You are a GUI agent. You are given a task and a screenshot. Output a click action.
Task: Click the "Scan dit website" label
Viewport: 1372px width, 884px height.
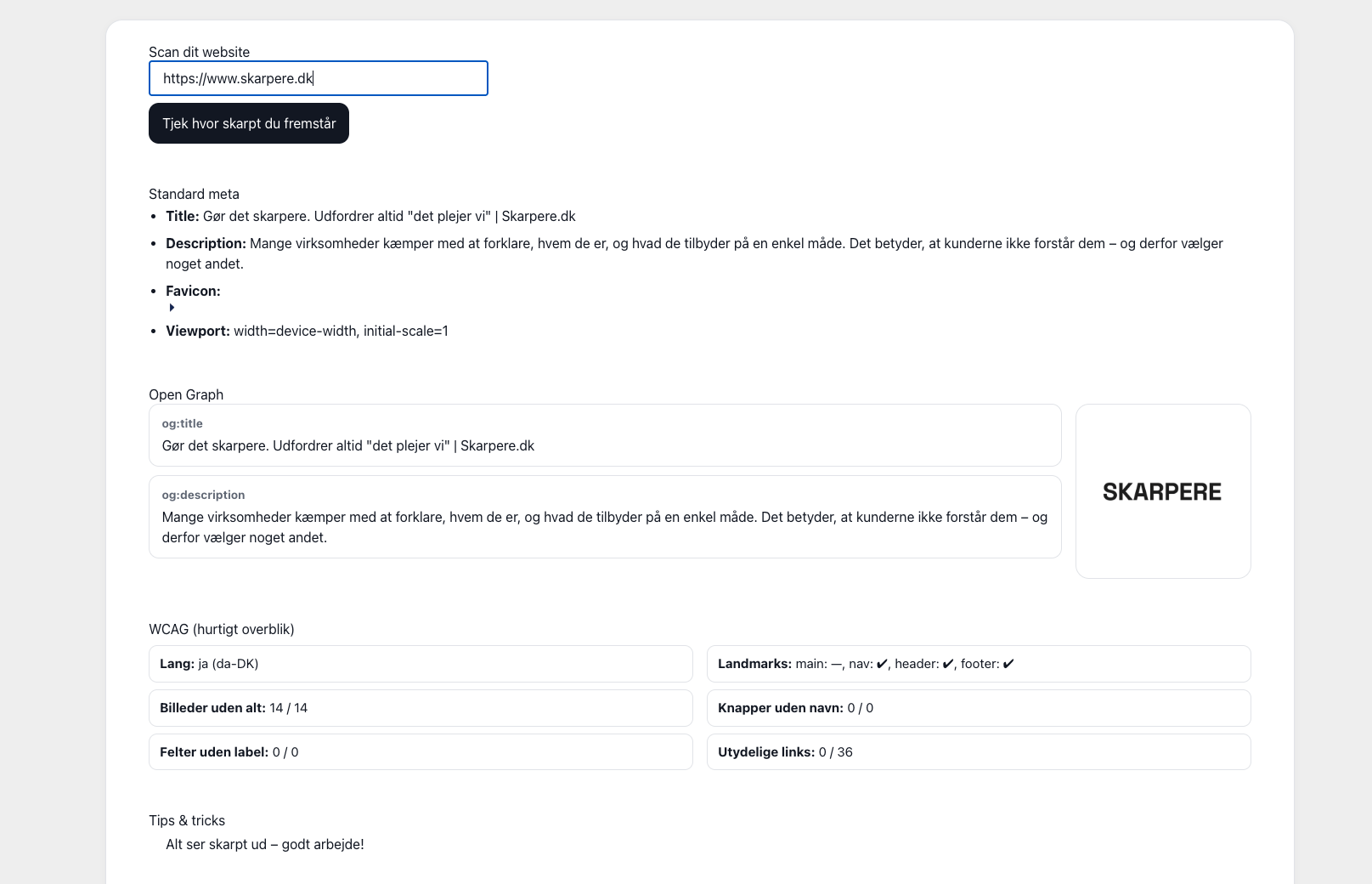[199, 52]
